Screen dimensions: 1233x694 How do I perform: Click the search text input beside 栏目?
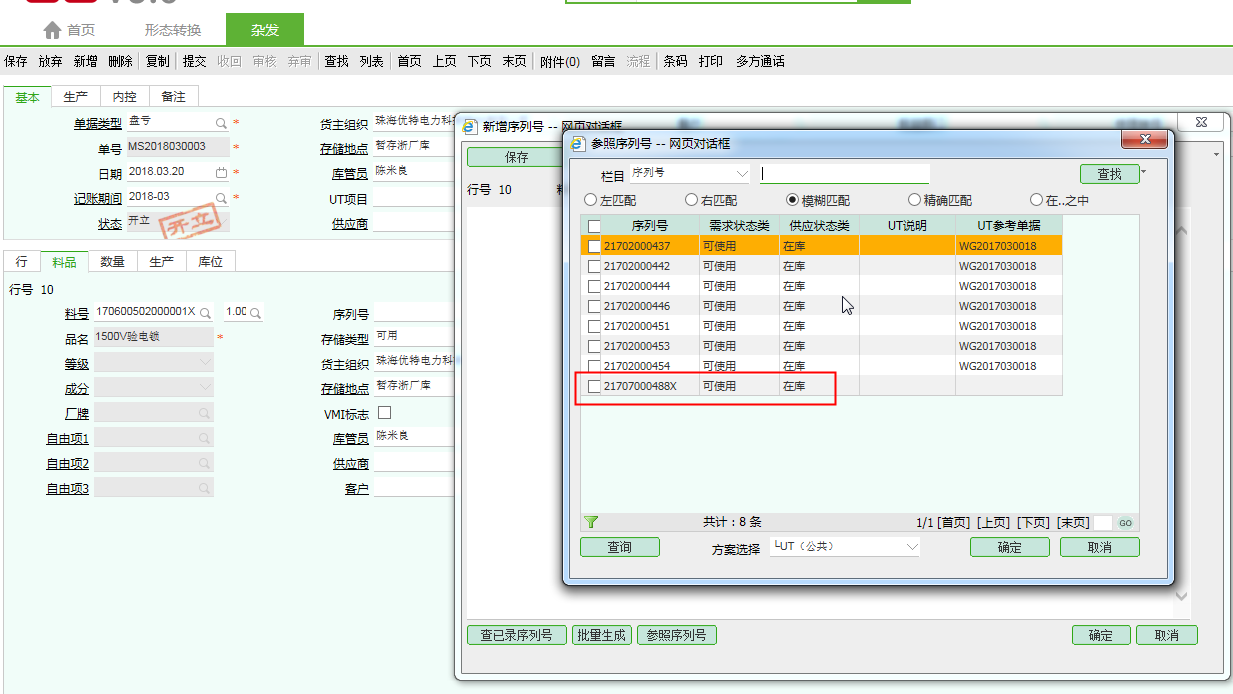tap(845, 174)
